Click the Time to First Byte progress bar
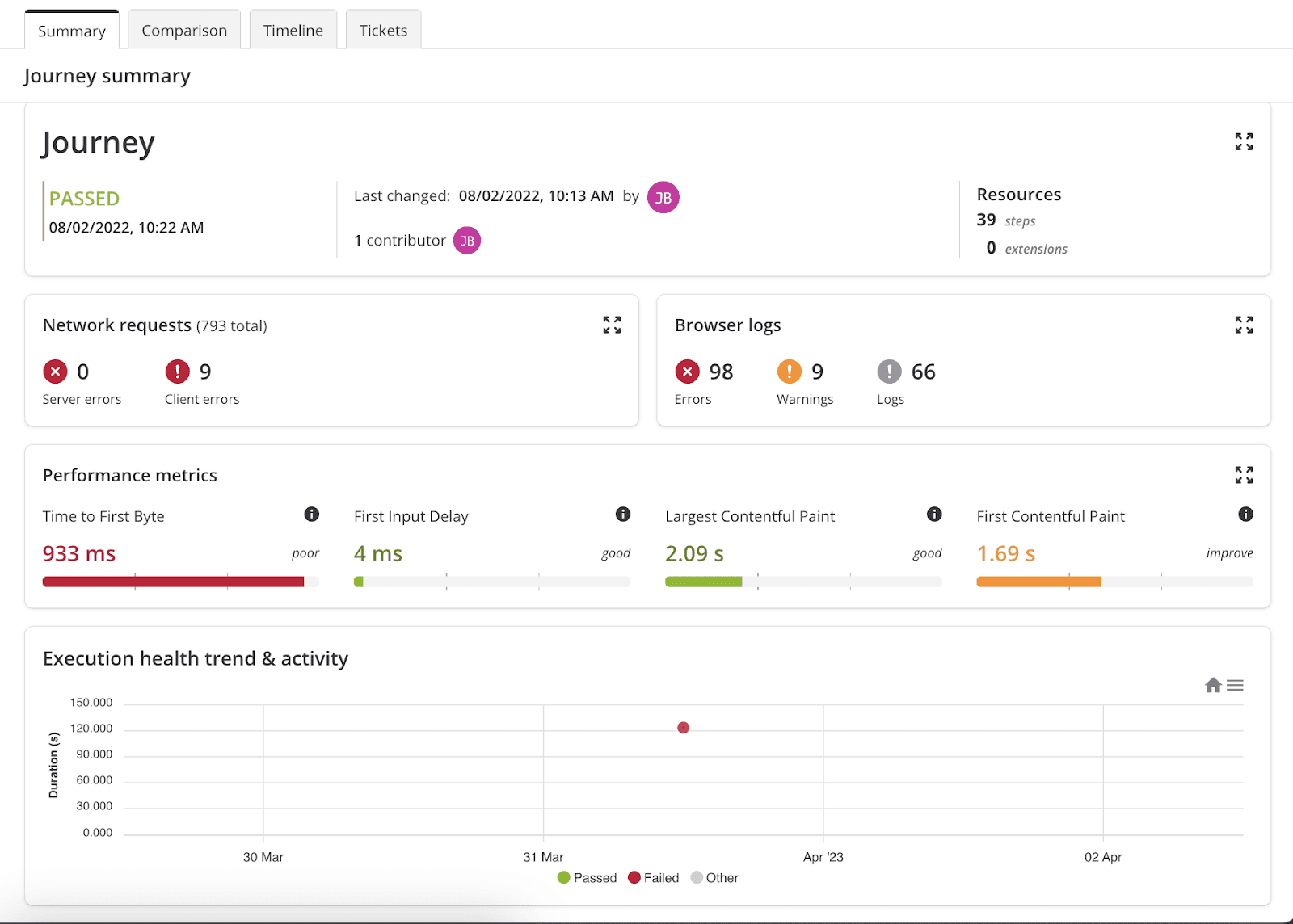1293x924 pixels. (x=181, y=582)
